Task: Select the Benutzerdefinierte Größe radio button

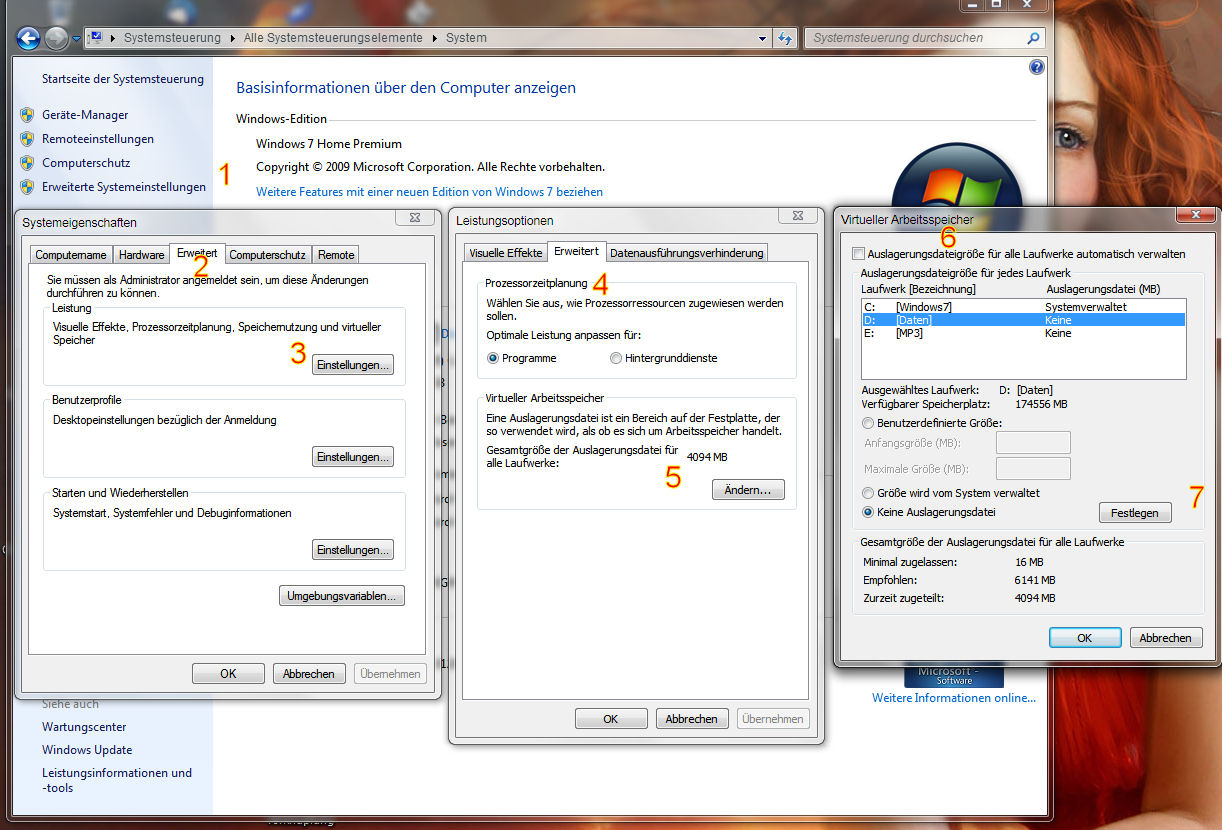Action: click(868, 423)
